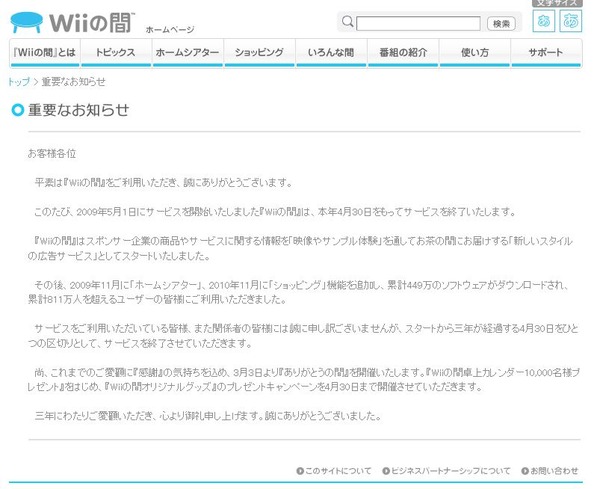The height and width of the screenshot is (489, 600).
Task: Click the arrow icon beside このサイトについて
Action: (300, 471)
